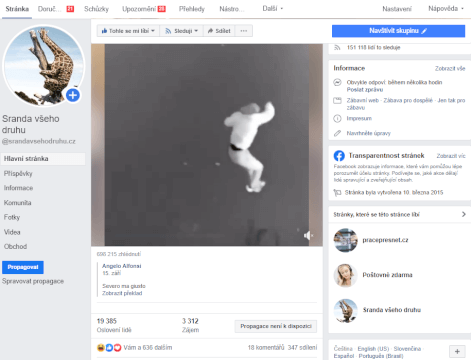Click the @srandavsehodruhu.cz username text
The height and width of the screenshot is (360, 471).
39,141
